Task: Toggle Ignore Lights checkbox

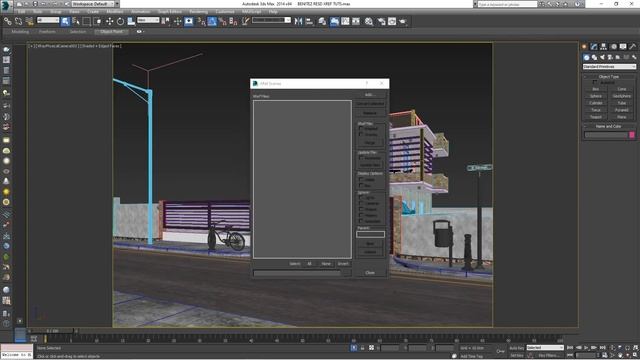Action: pyautogui.click(x=361, y=198)
